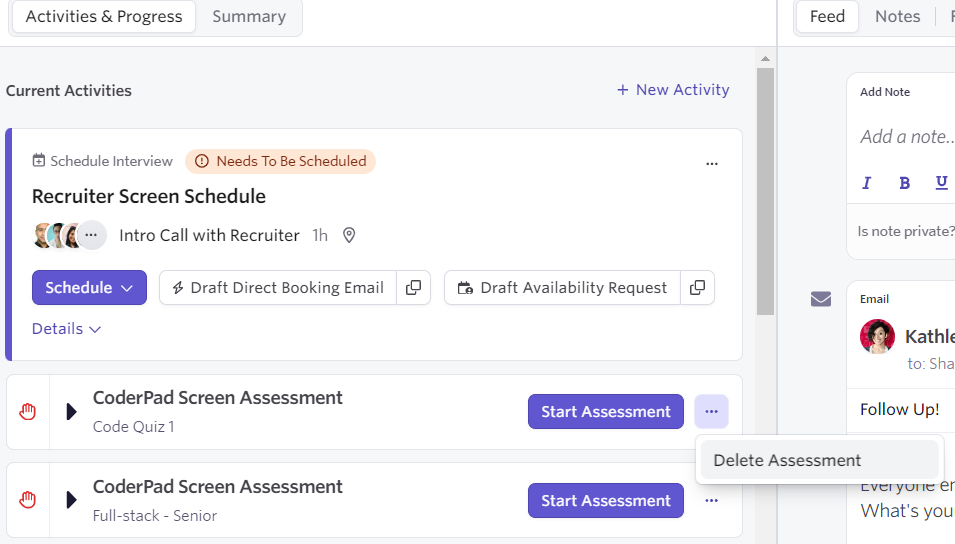Expand the Code Quiz 1 assessment row
Image resolution: width=955 pixels, height=544 pixels.
[x=71, y=412]
